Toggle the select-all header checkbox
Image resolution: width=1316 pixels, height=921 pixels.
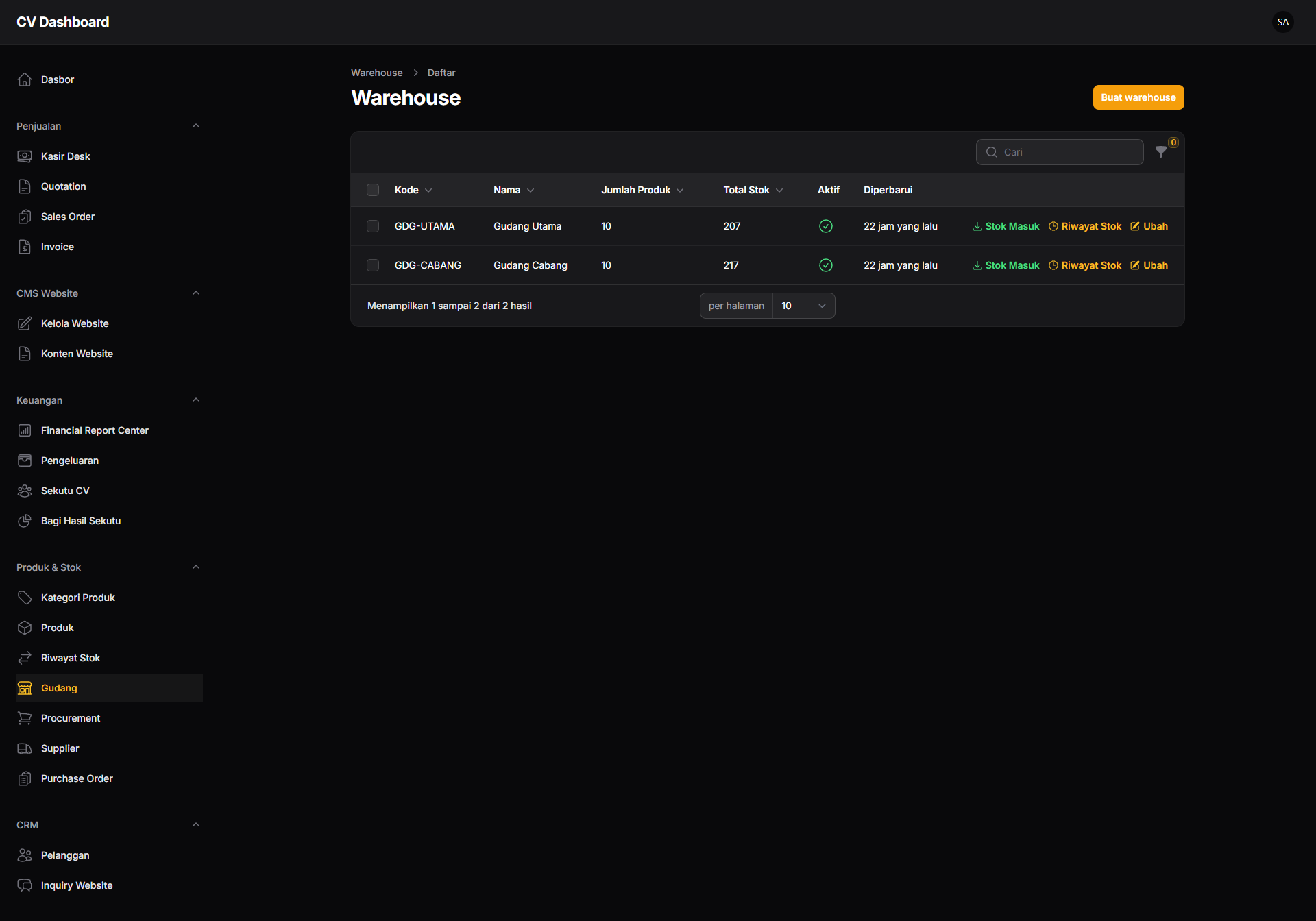tap(373, 190)
